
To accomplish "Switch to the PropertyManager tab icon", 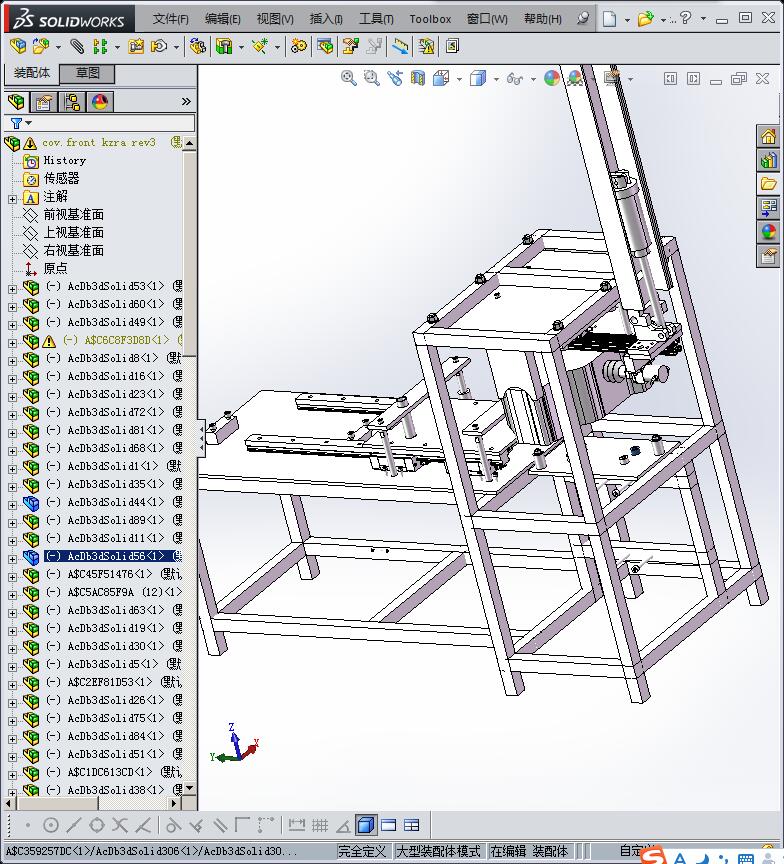I will click(x=44, y=102).
